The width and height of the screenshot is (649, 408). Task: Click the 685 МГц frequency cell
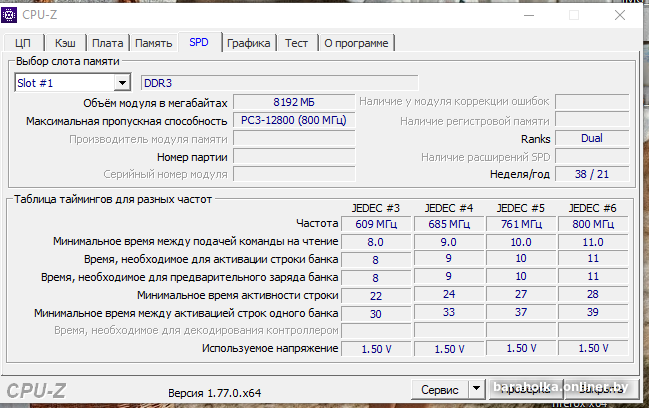449,224
